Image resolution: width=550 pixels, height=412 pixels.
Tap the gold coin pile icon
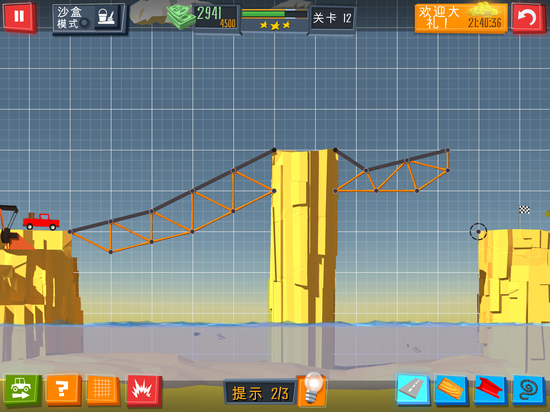pos(484,9)
